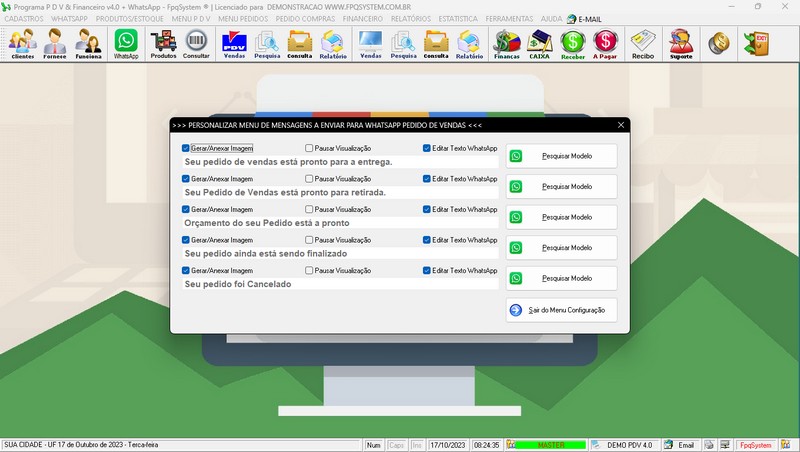Click the exit door toolbar icon
This screenshot has width=800, height=452.
click(x=757, y=43)
